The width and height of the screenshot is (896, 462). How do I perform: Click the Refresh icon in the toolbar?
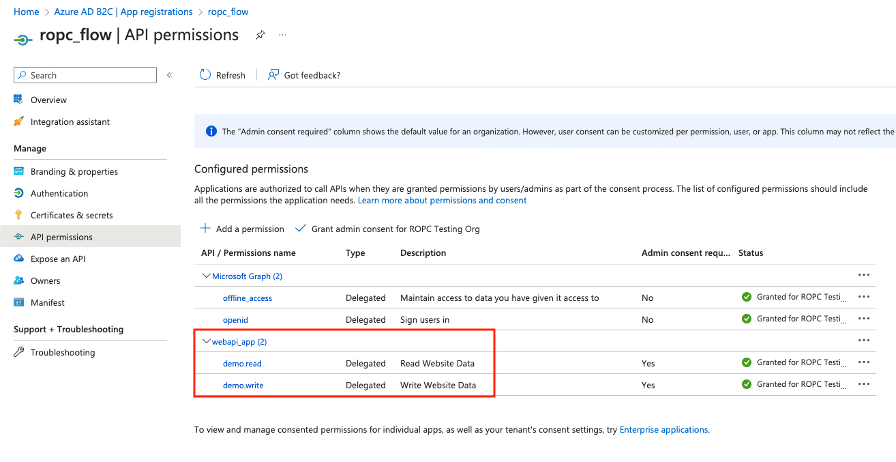pos(205,75)
